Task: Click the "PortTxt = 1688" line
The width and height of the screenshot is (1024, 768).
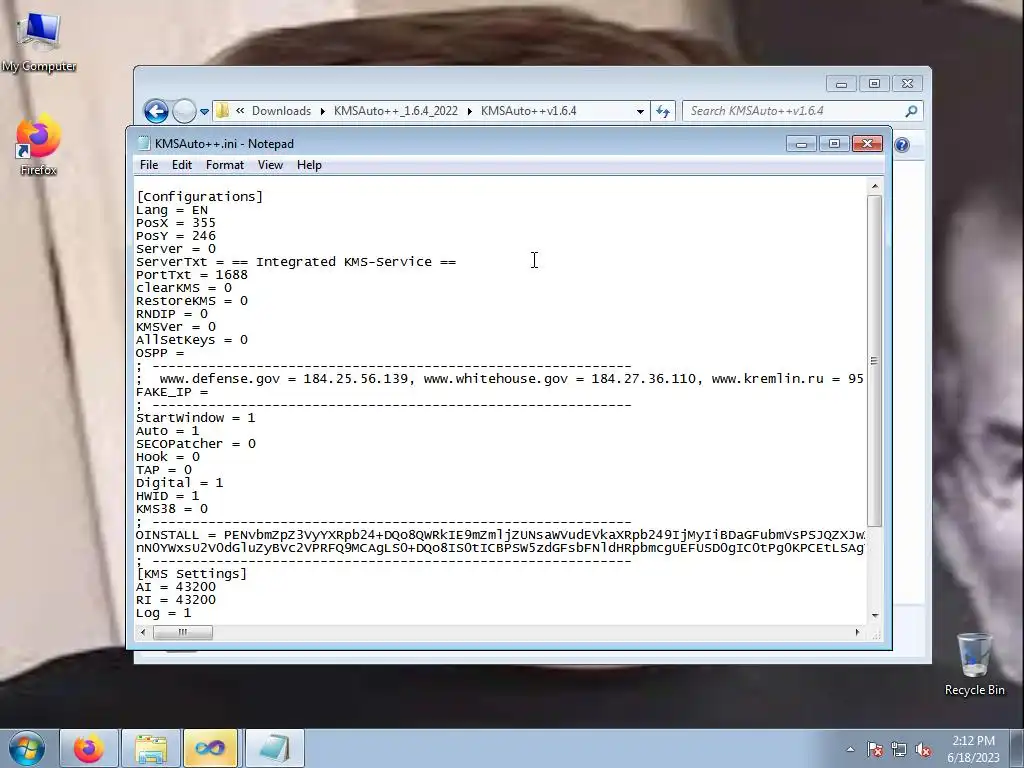Action: click(192, 275)
